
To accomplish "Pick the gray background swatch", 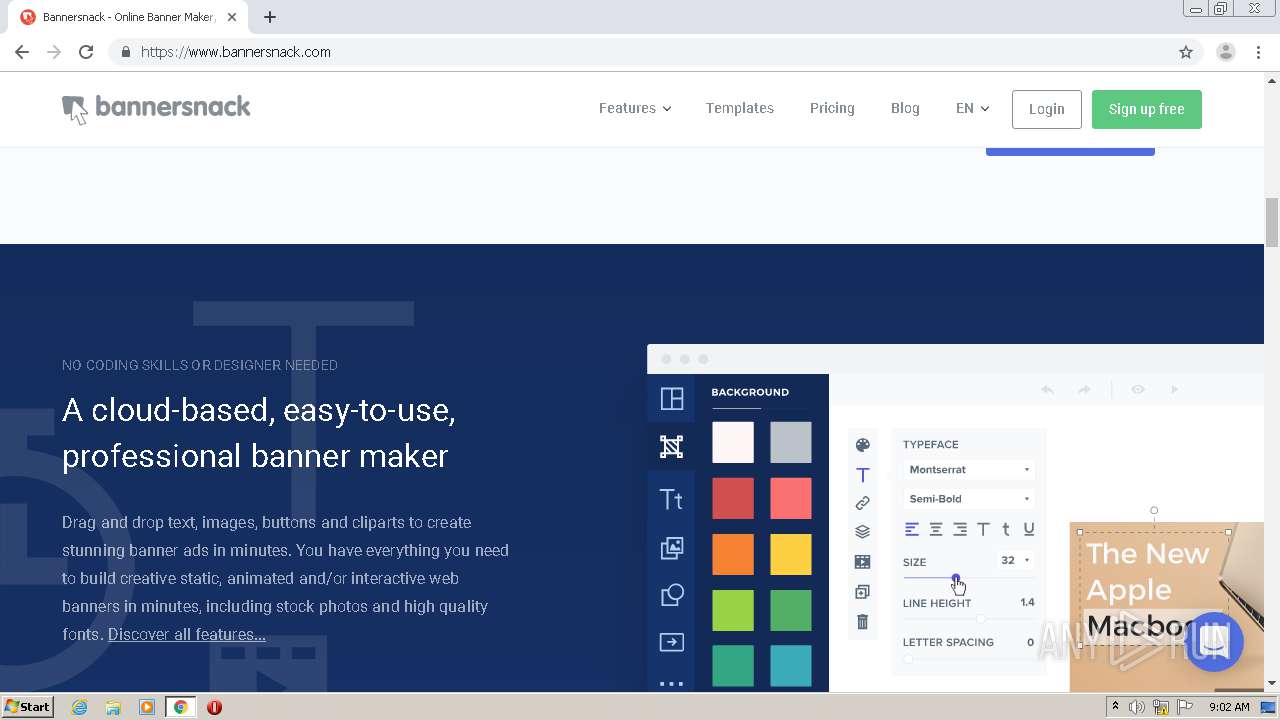I will pos(791,442).
